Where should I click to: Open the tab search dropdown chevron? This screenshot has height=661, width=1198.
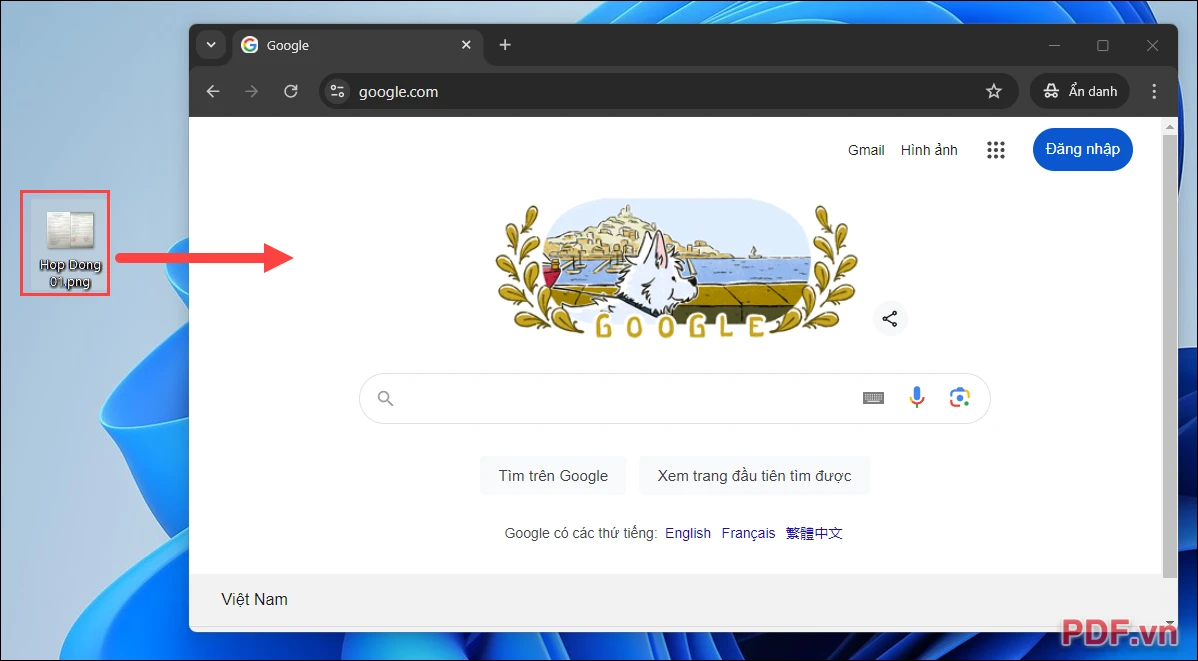211,45
